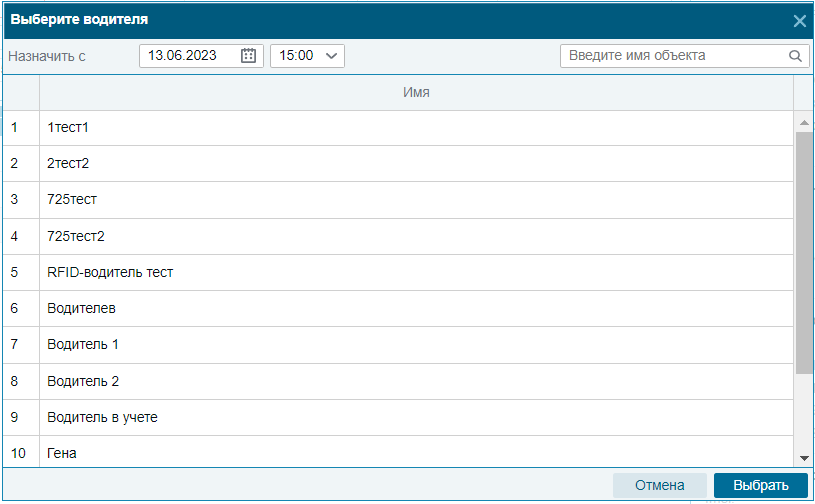Open the calendar date picker icon

248,56
